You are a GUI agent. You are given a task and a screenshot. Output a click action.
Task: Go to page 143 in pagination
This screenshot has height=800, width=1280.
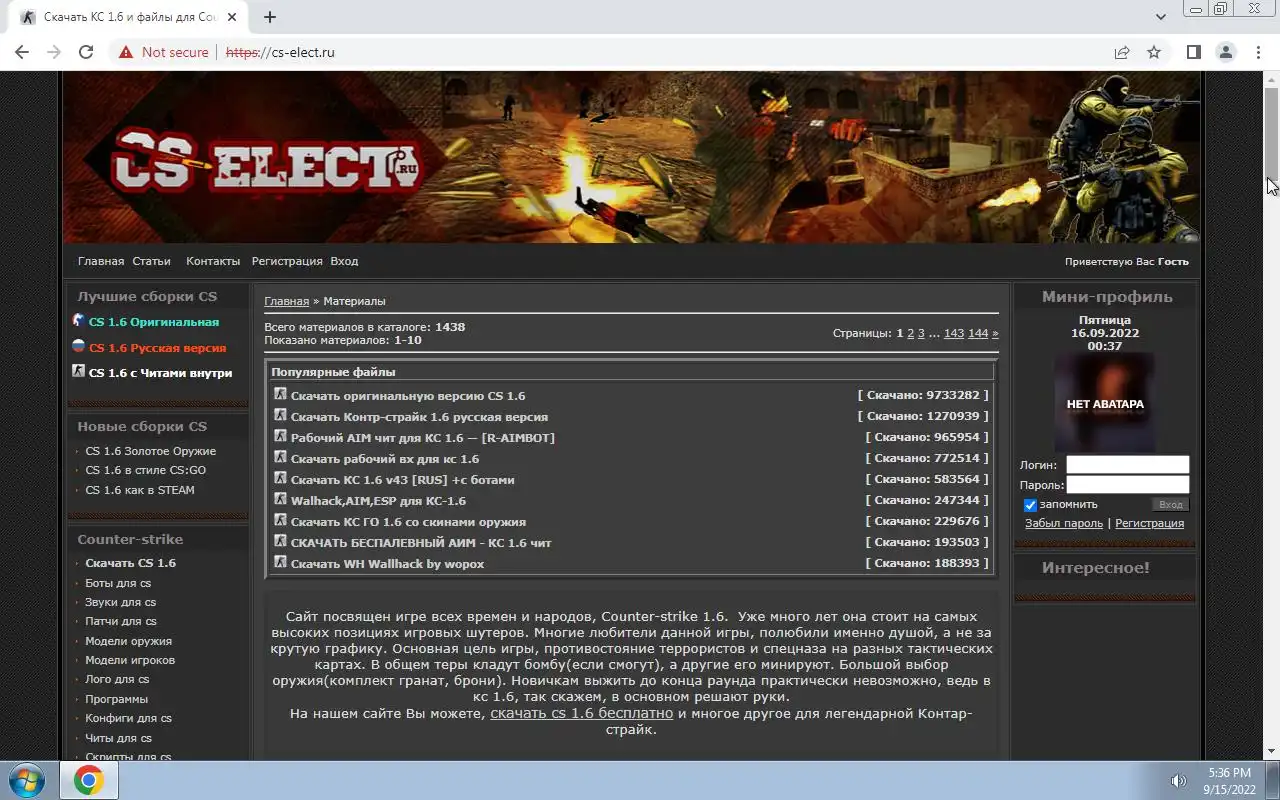pyautogui.click(x=954, y=333)
